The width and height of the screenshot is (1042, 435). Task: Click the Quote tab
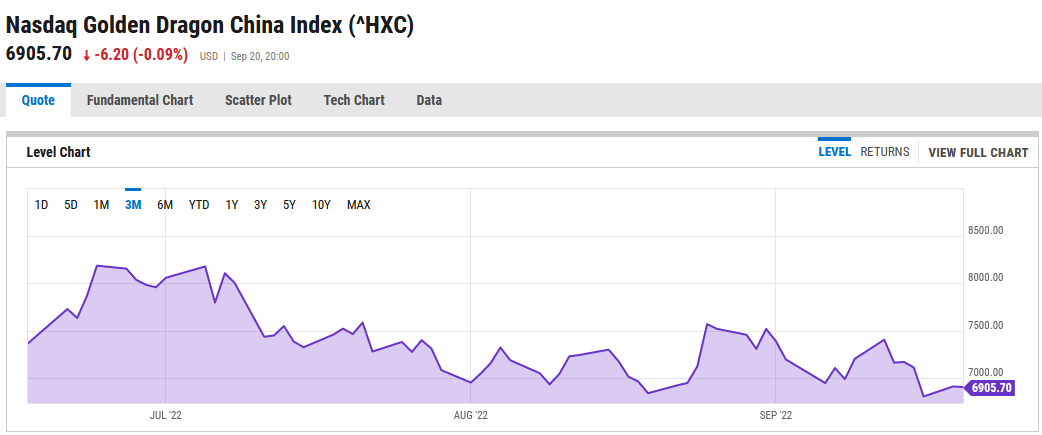click(38, 100)
